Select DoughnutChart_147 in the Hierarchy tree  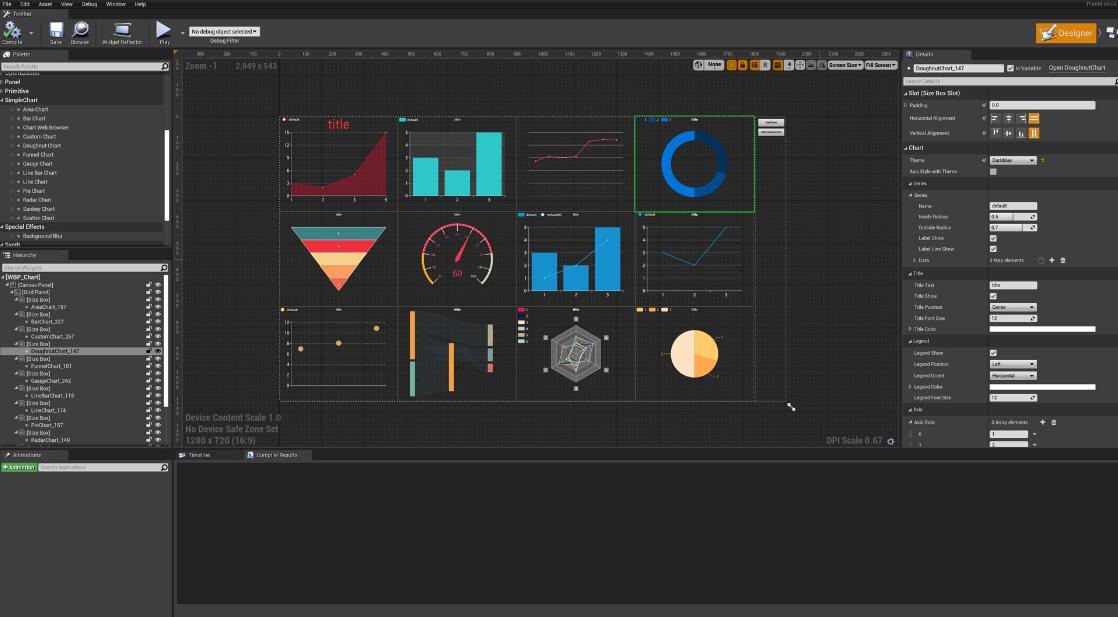click(57, 352)
